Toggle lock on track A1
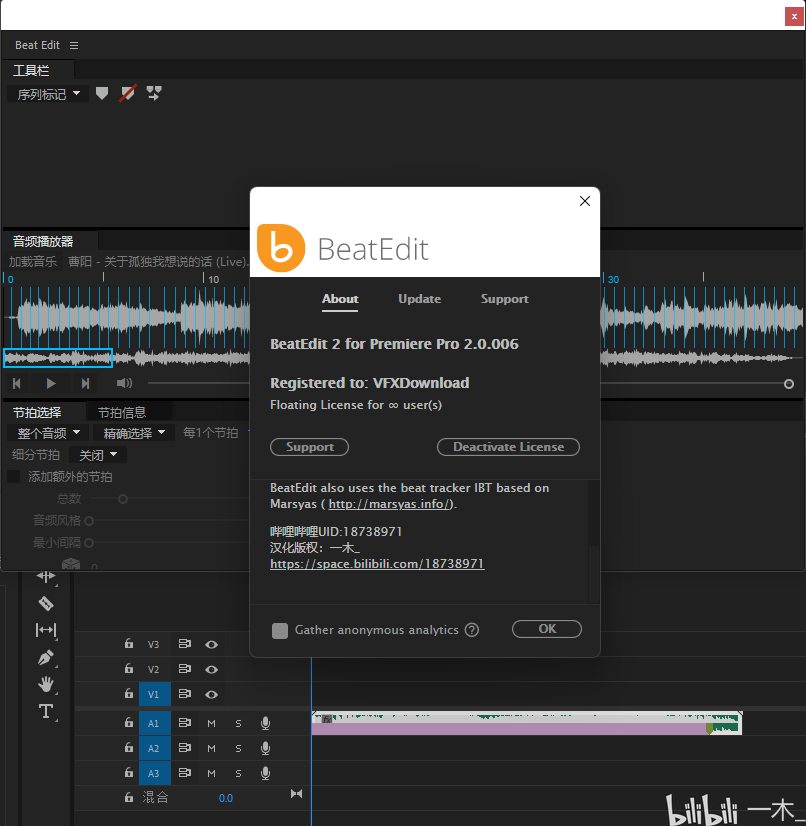Viewport: 806px width, 826px height. click(129, 722)
